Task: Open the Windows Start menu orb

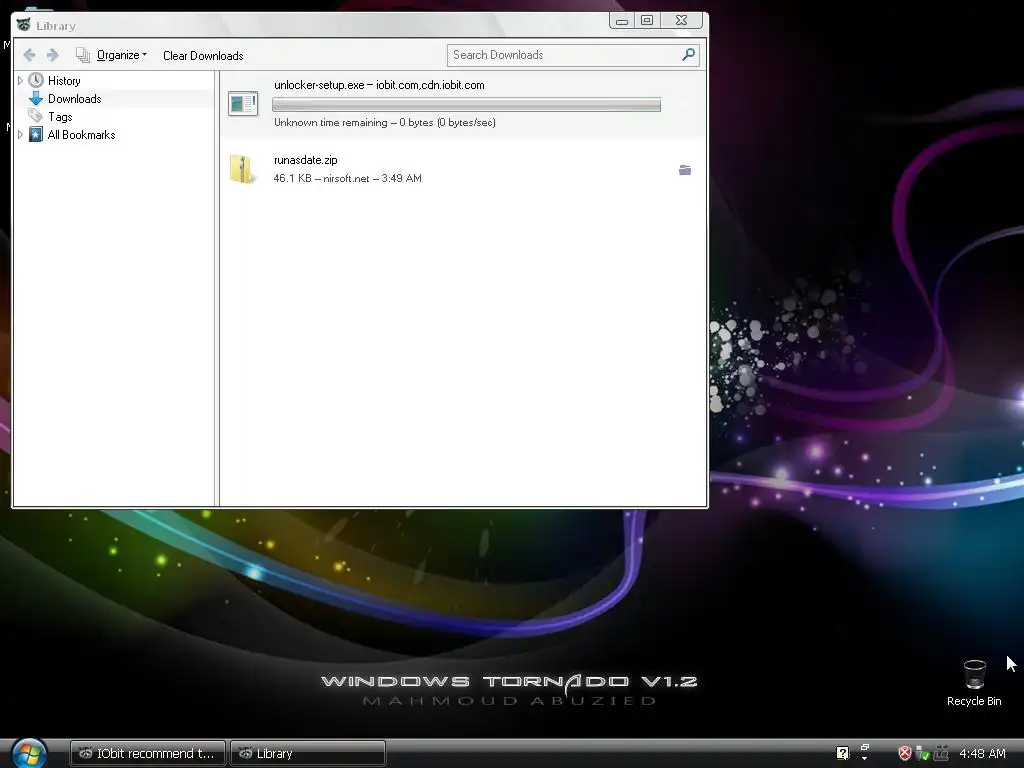Action: (29, 753)
